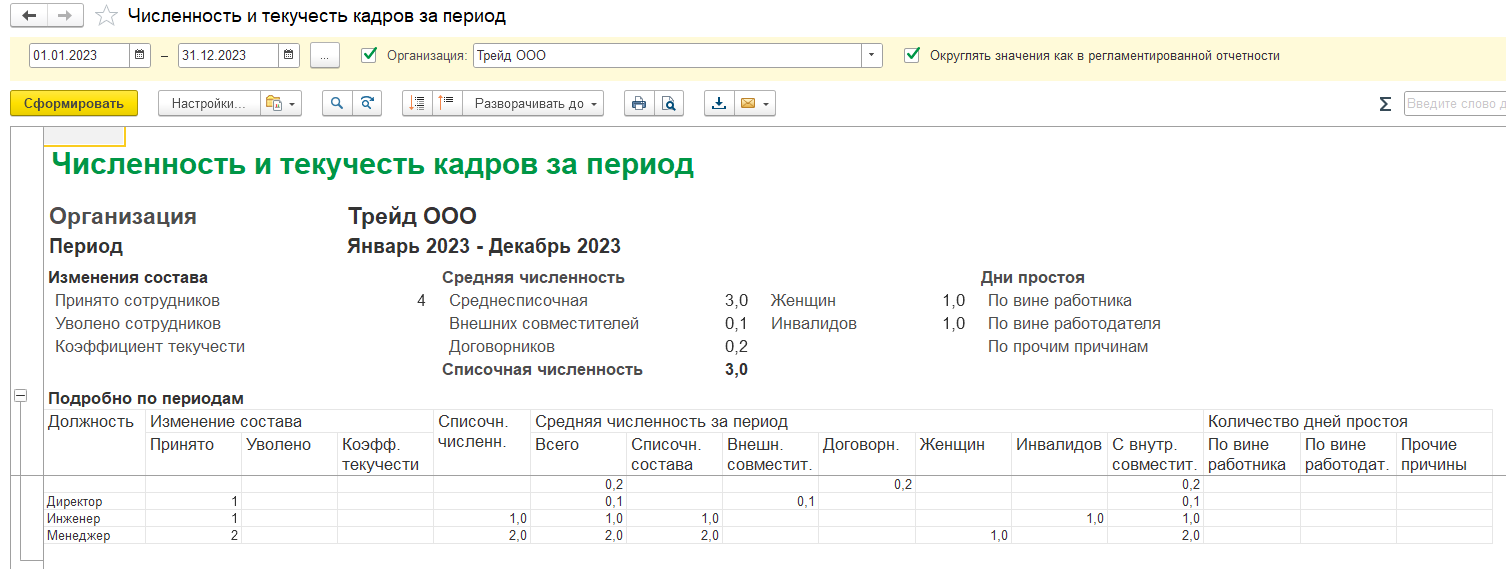The width and height of the screenshot is (1506, 569).
Task: Collapse the Подробно по периодам group minus box
Action: [20, 397]
